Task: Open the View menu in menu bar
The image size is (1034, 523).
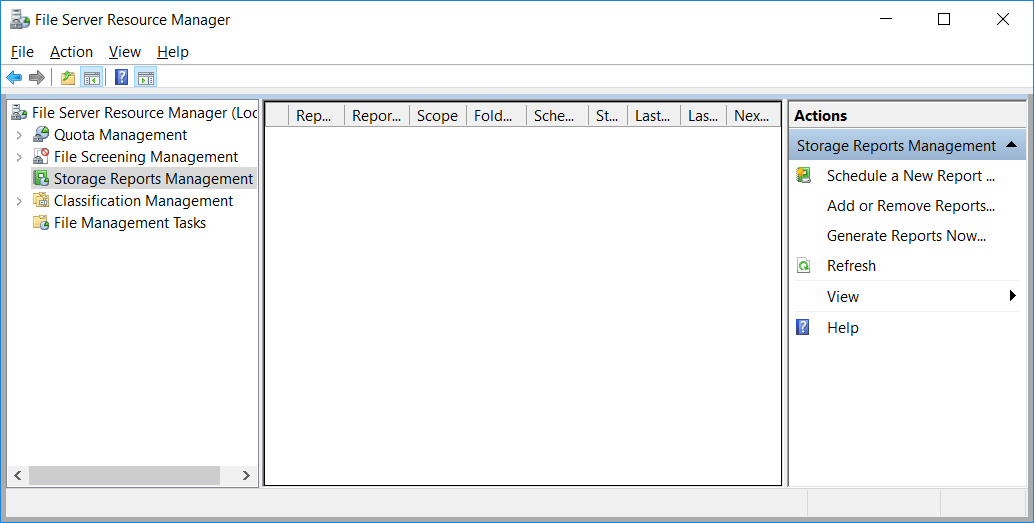Action: click(x=125, y=52)
